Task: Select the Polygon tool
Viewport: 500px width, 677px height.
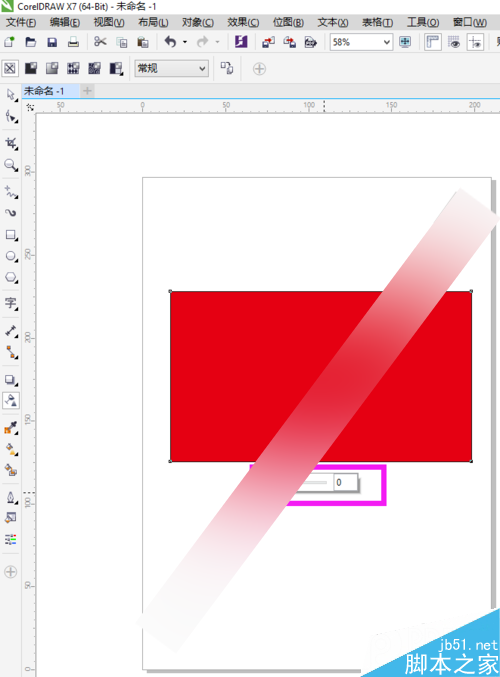Action: (x=11, y=277)
